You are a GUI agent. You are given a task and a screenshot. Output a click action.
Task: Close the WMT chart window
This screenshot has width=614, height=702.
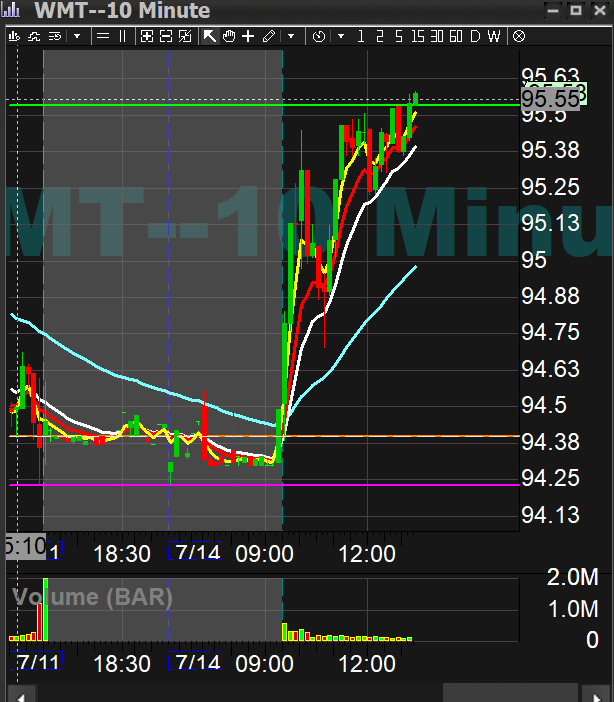click(x=599, y=10)
